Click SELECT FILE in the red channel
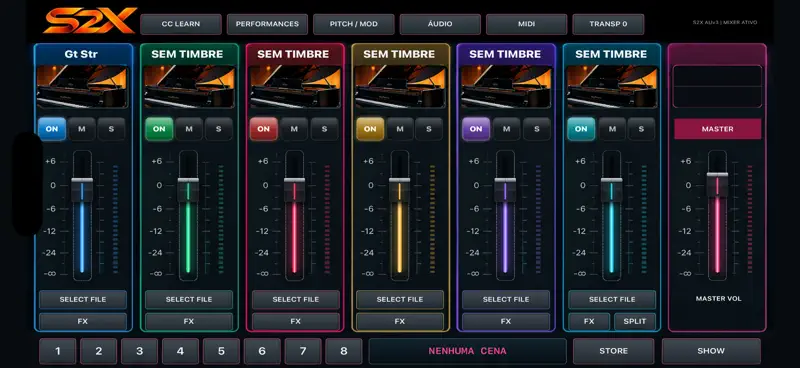This screenshot has height=368, width=800. [295, 300]
